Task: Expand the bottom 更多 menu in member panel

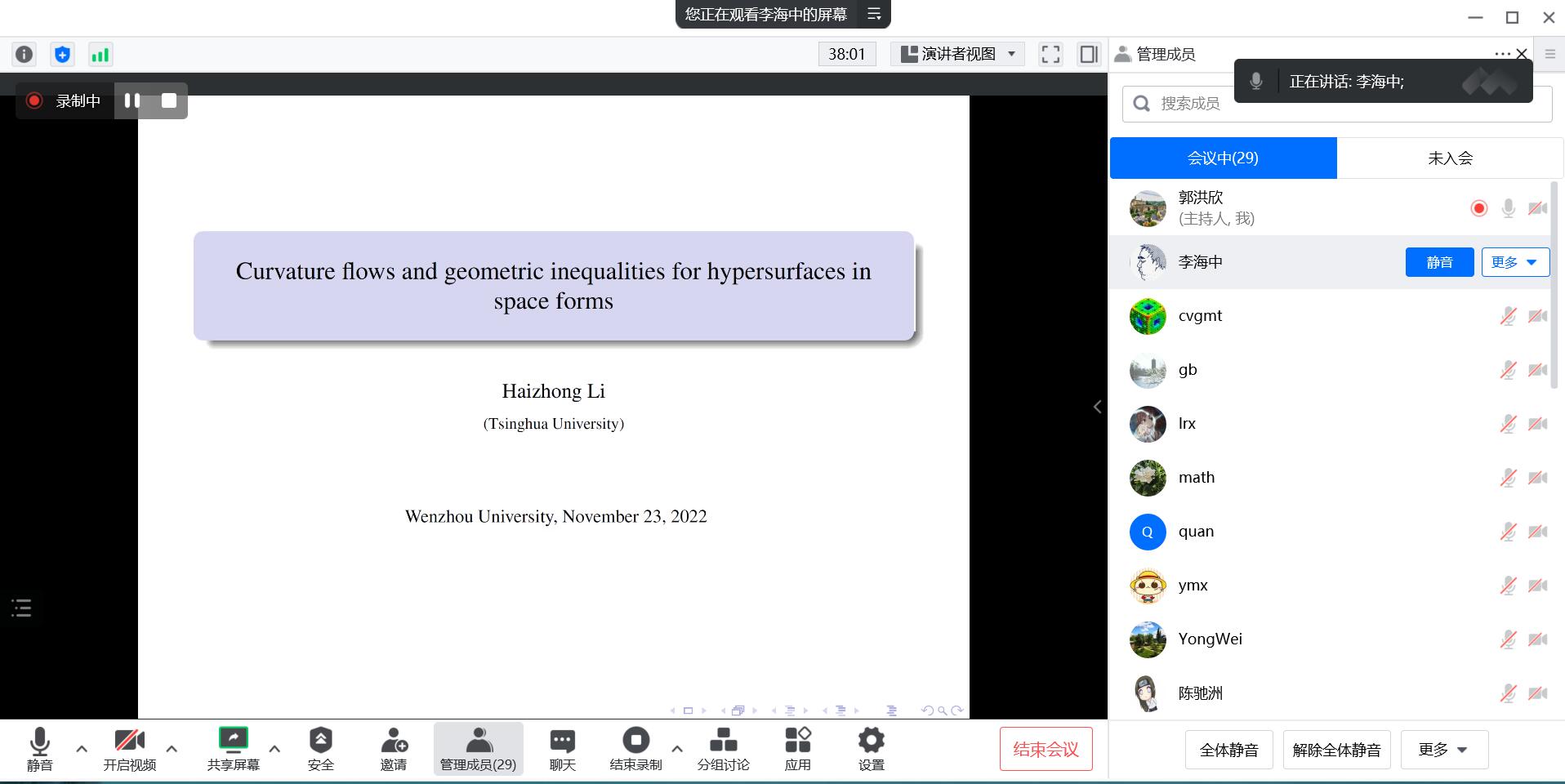Action: point(1443,750)
